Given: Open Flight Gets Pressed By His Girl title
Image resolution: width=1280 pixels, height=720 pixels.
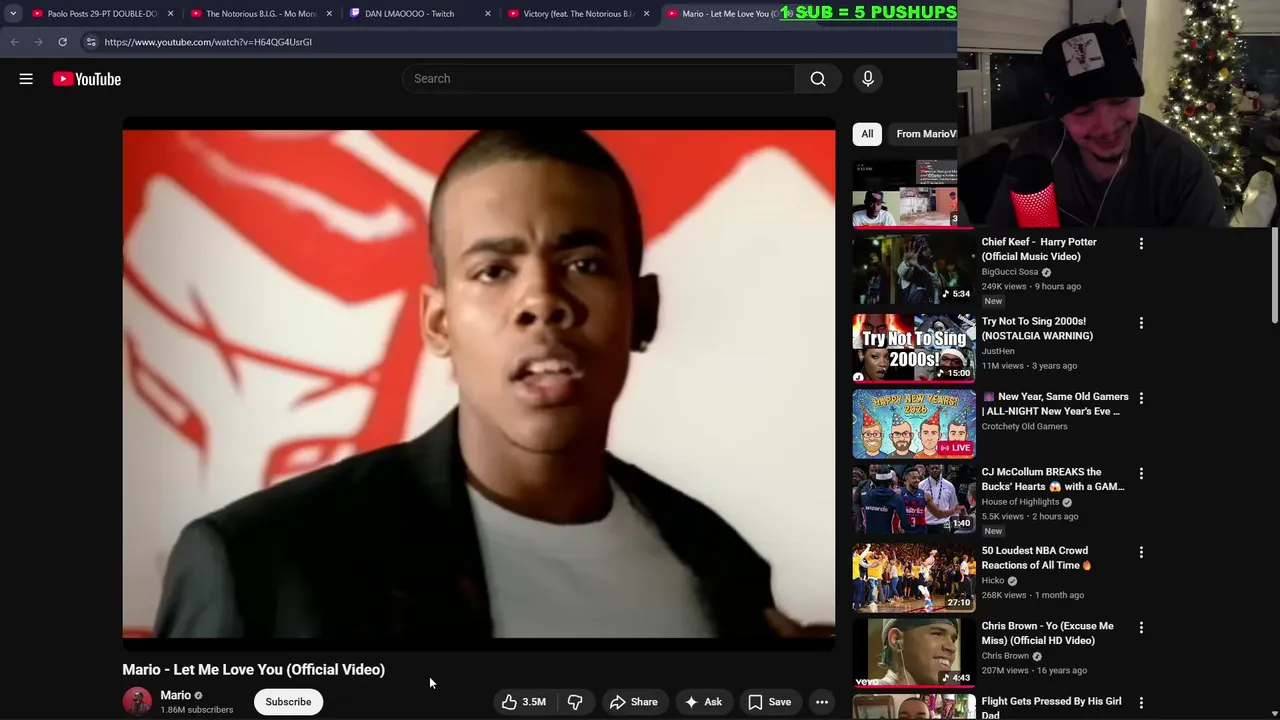Looking at the screenshot, I should coord(1051,708).
